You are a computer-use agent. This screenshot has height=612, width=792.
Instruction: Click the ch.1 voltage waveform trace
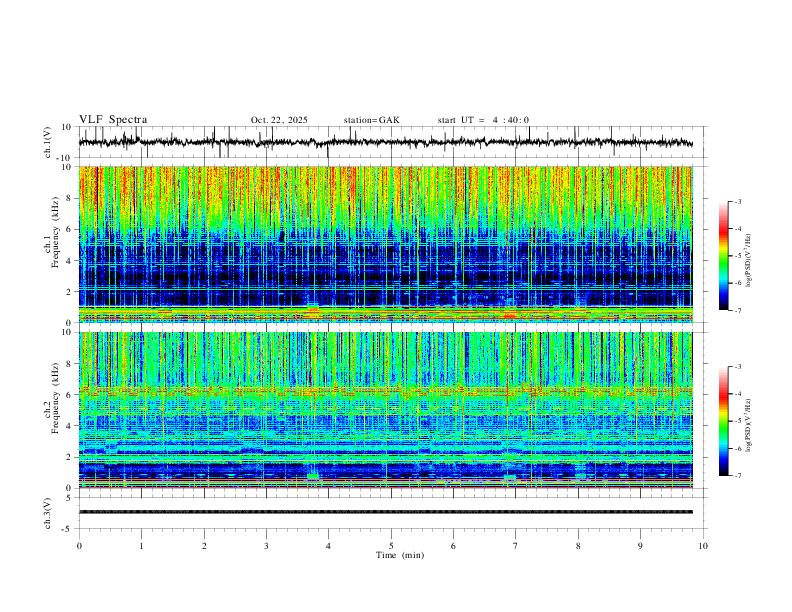[x=386, y=142]
